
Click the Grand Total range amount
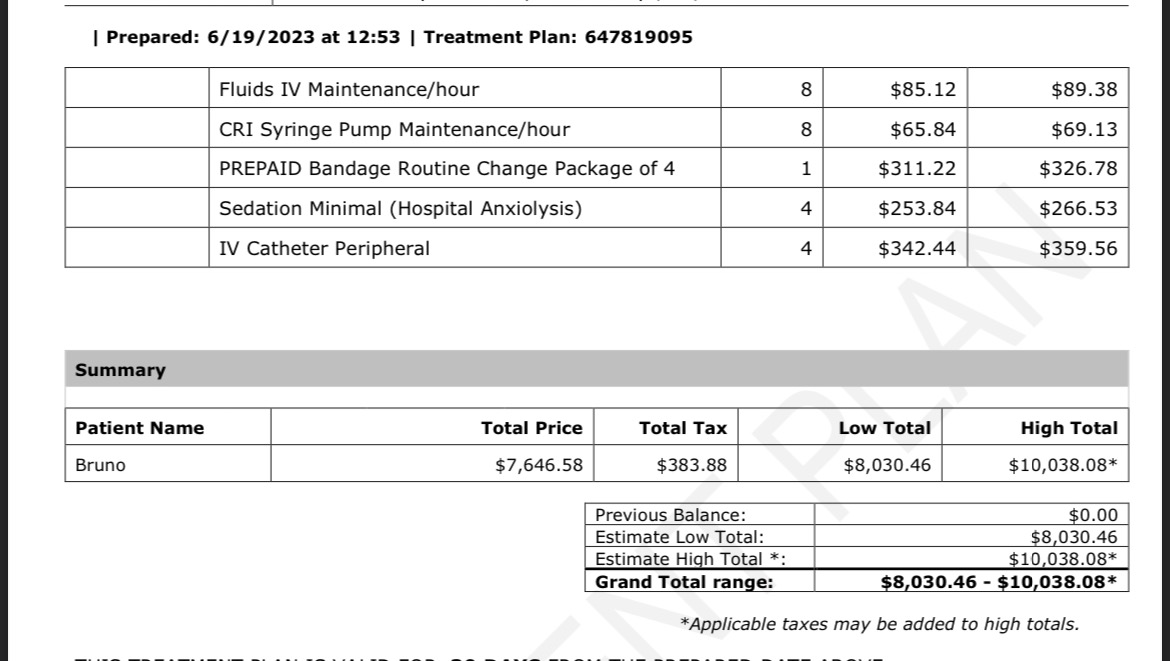pos(997,582)
